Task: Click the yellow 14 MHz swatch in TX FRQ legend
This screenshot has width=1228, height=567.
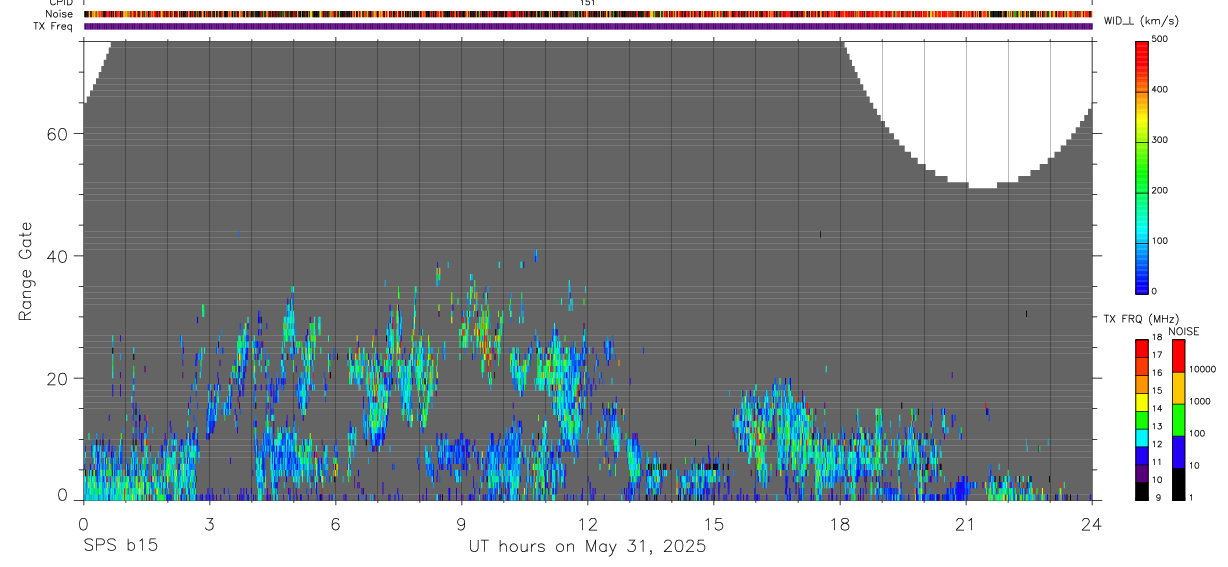Action: pyautogui.click(x=1142, y=401)
